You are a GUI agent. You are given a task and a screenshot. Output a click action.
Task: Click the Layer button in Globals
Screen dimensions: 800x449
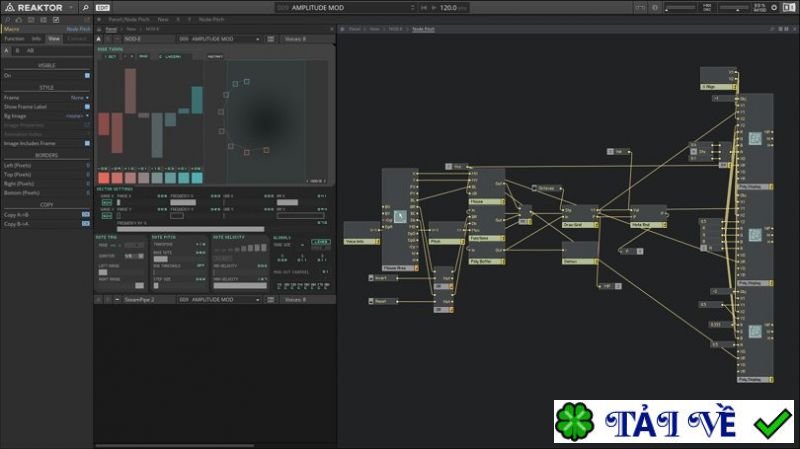click(320, 242)
